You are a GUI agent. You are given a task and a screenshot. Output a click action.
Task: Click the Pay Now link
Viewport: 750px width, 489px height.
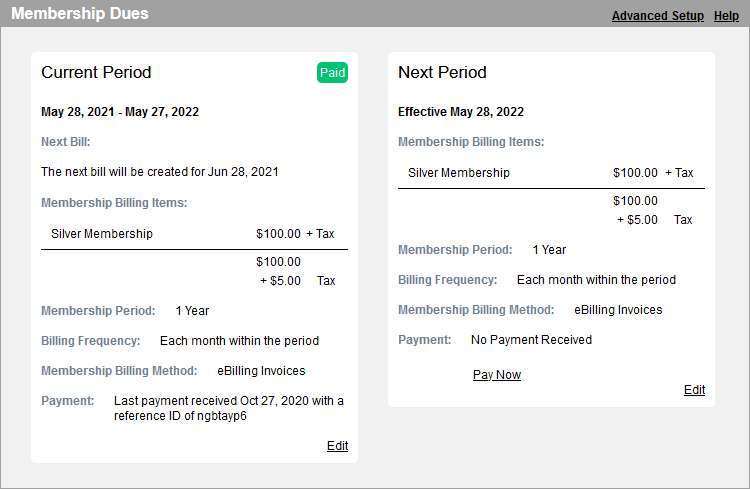coord(497,375)
